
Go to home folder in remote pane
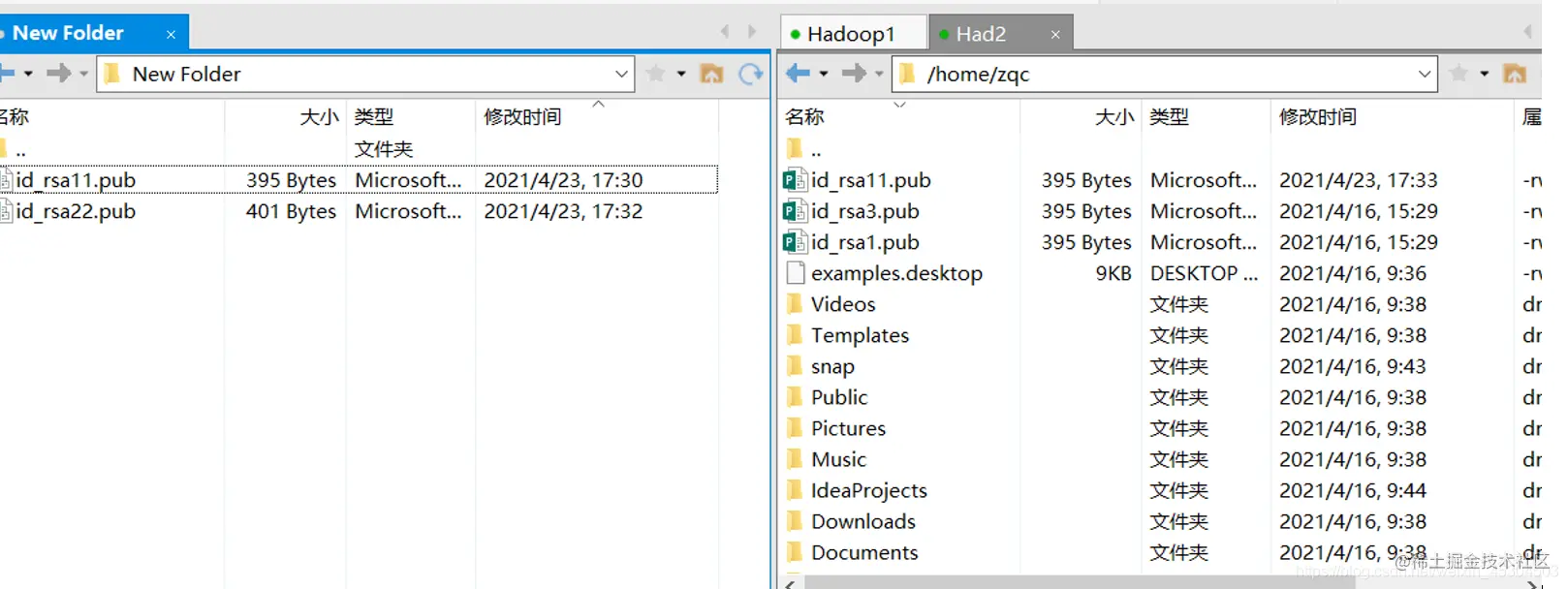pyautogui.click(x=1515, y=74)
